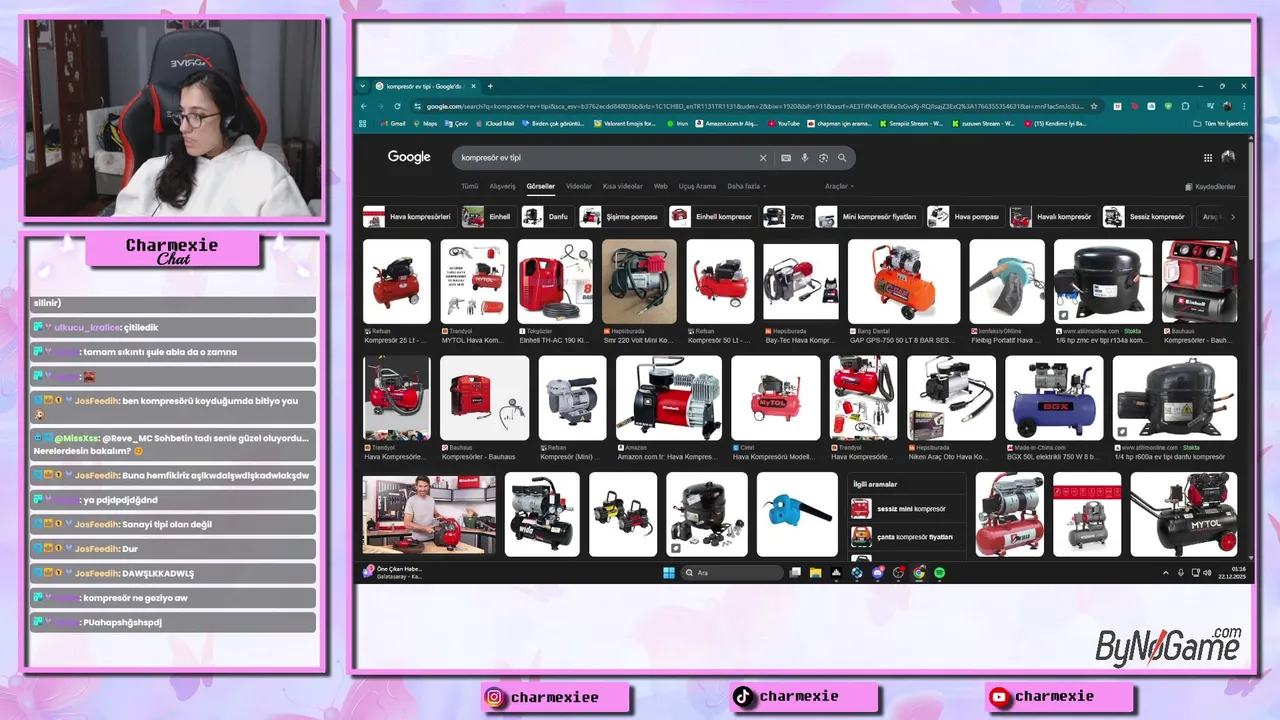Expand Chrome tab search dropdown

click(362, 86)
